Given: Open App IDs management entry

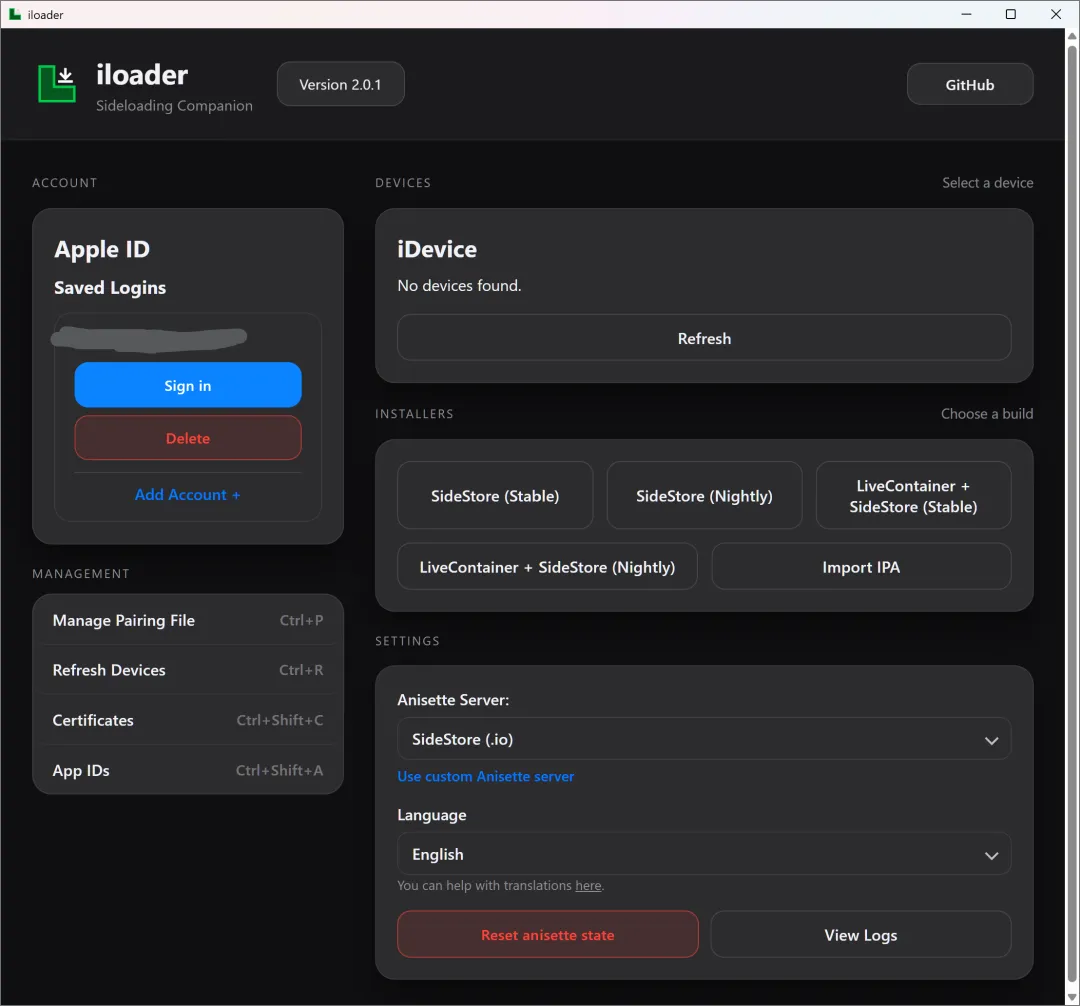Looking at the screenshot, I should 188,770.
